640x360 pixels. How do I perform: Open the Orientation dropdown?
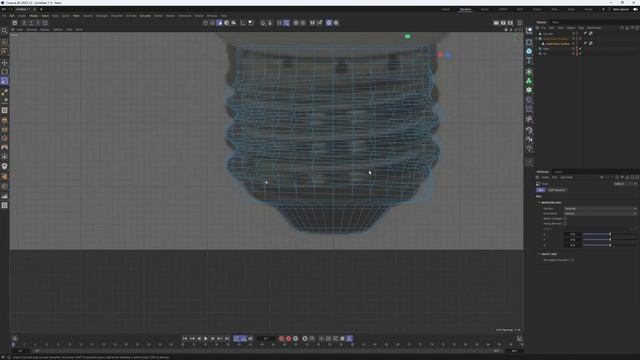pos(600,213)
